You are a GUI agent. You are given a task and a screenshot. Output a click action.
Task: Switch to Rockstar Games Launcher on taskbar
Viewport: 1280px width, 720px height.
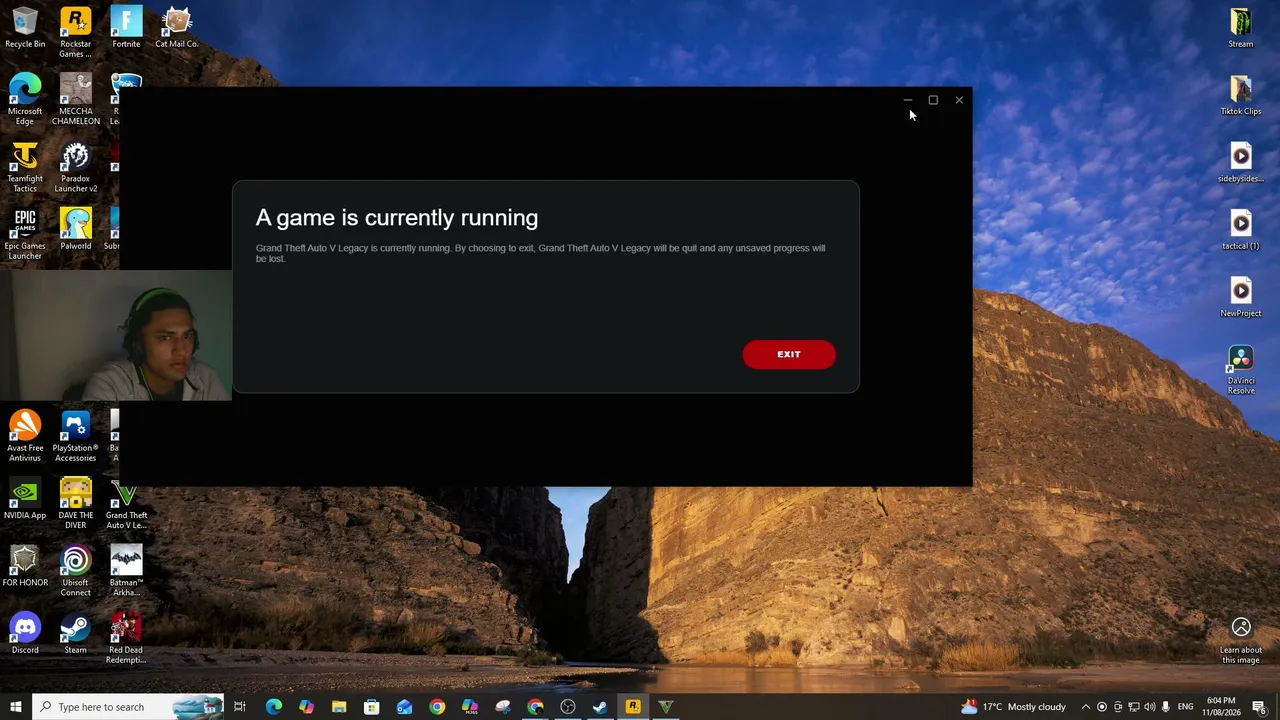[x=633, y=707]
